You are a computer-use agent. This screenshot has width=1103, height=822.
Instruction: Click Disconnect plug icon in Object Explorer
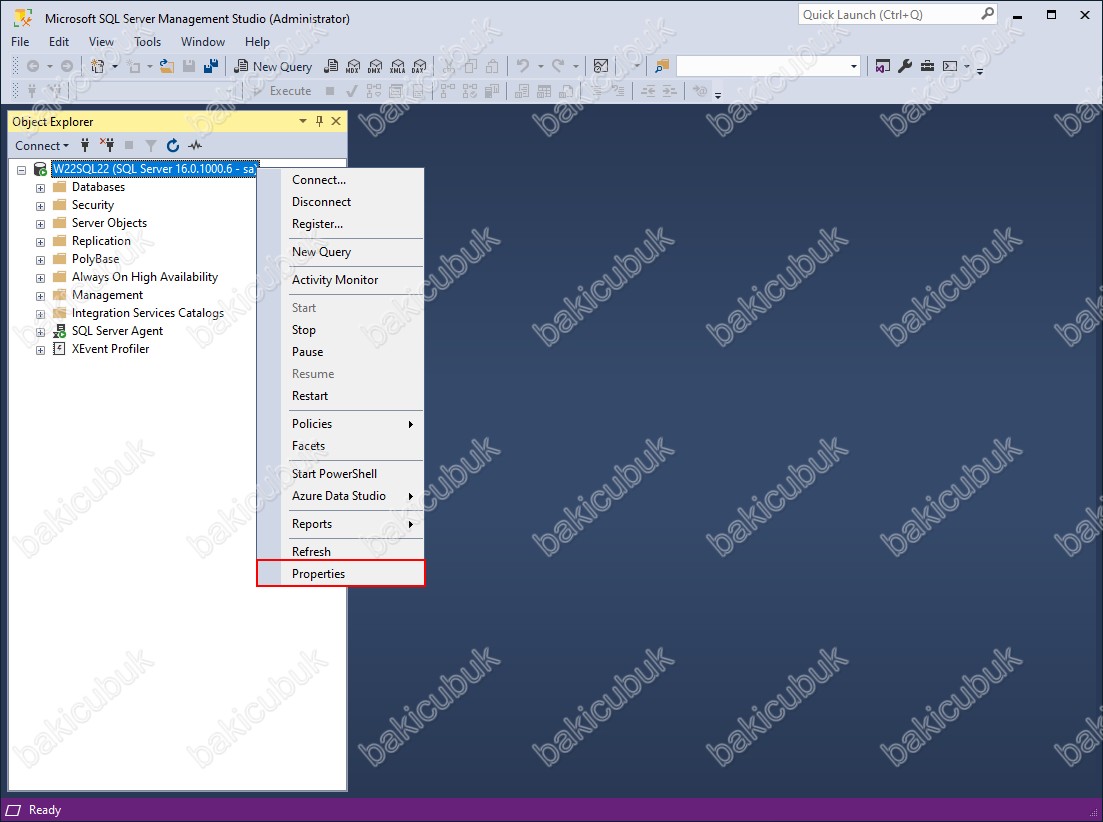(x=107, y=146)
